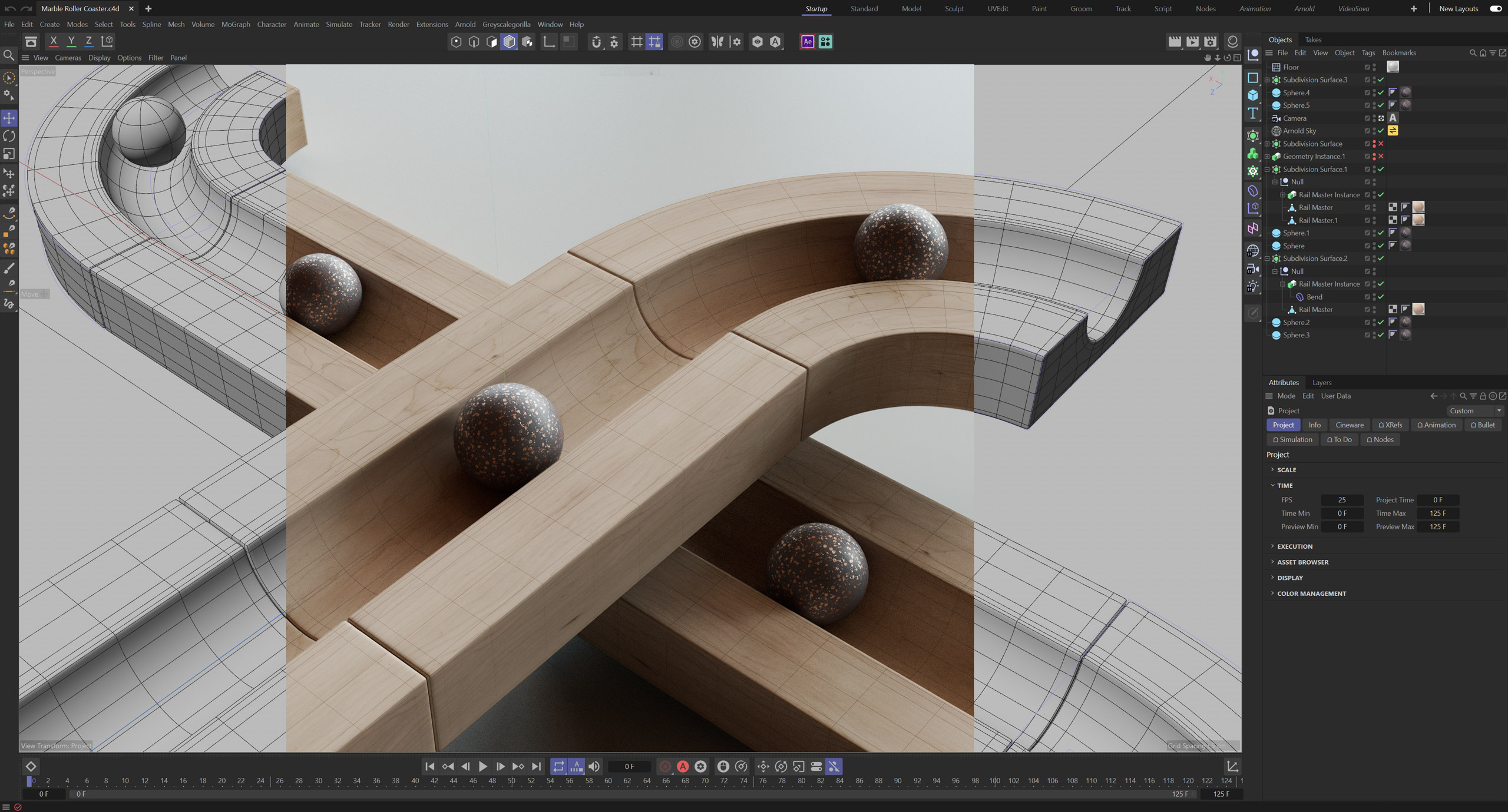Click the Simulation button in Attributes
1508x812 pixels.
coord(1292,439)
